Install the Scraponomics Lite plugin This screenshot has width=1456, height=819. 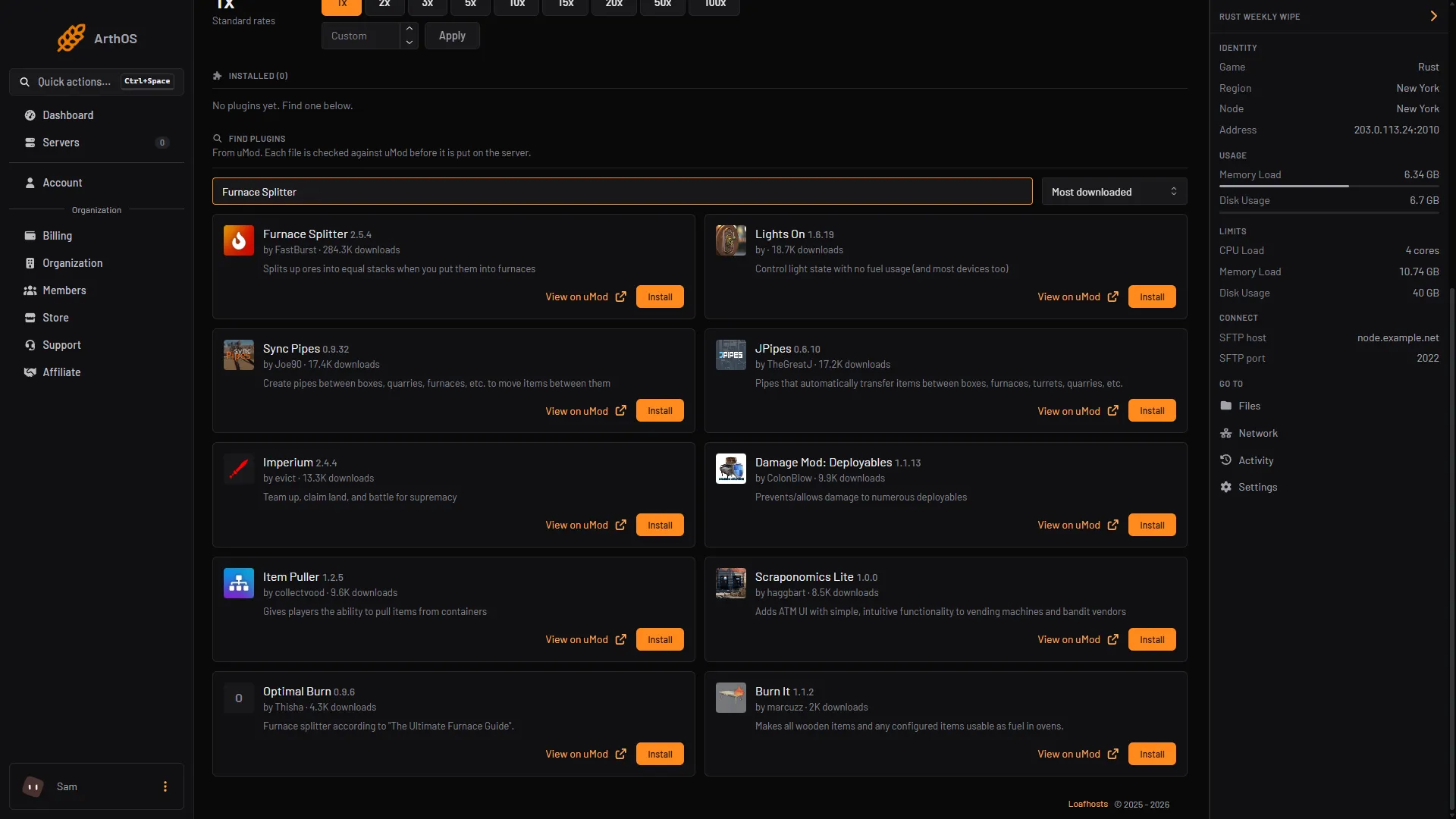pyautogui.click(x=1152, y=639)
